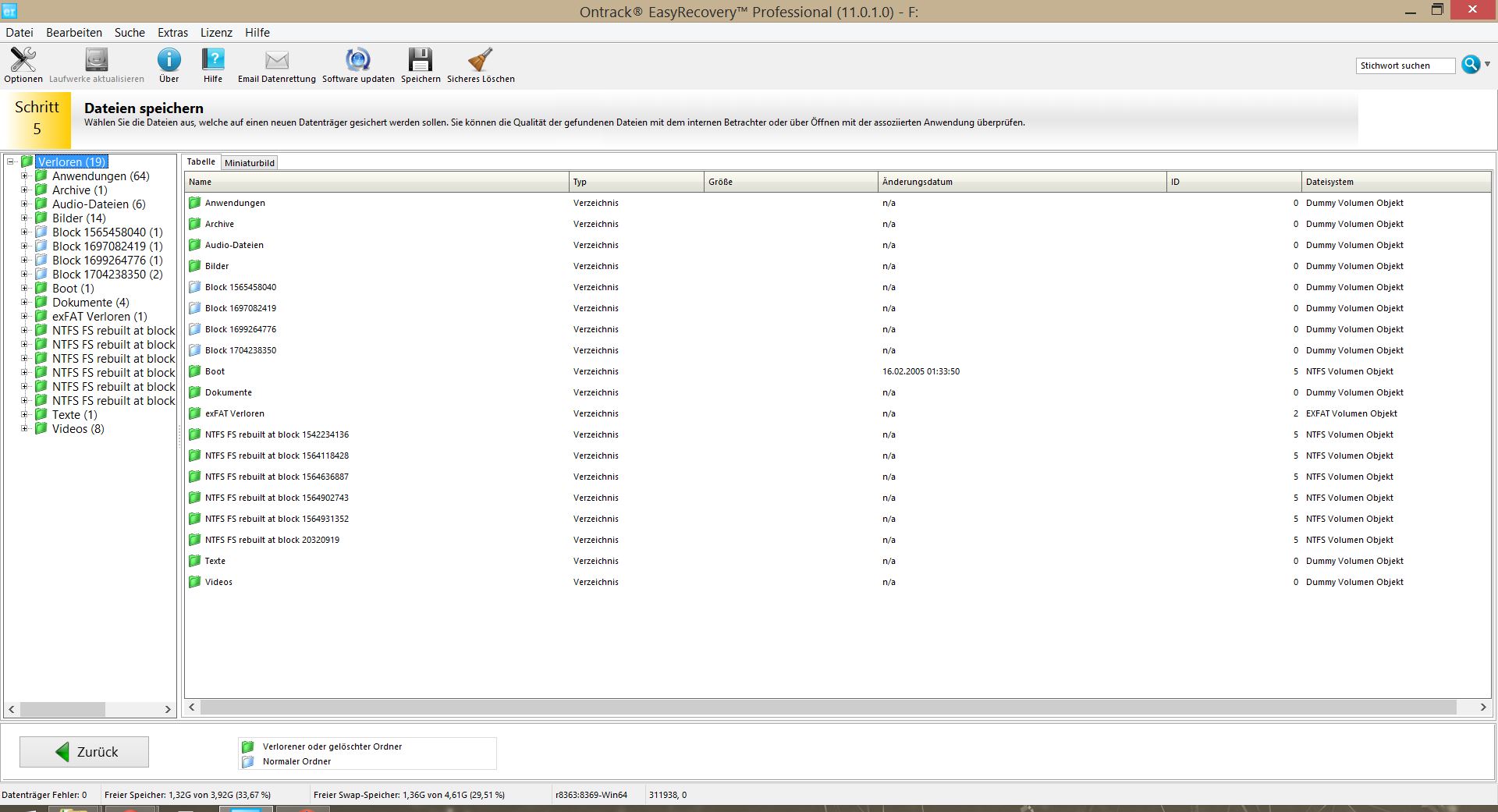Screen dimensions: 1498x812
Task: Sort by Dateisystem column header
Action: pos(1397,182)
